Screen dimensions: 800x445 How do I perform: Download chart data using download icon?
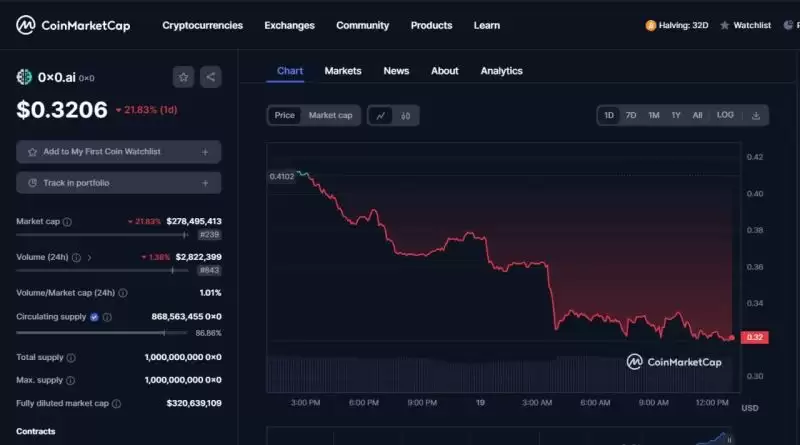tap(756, 116)
